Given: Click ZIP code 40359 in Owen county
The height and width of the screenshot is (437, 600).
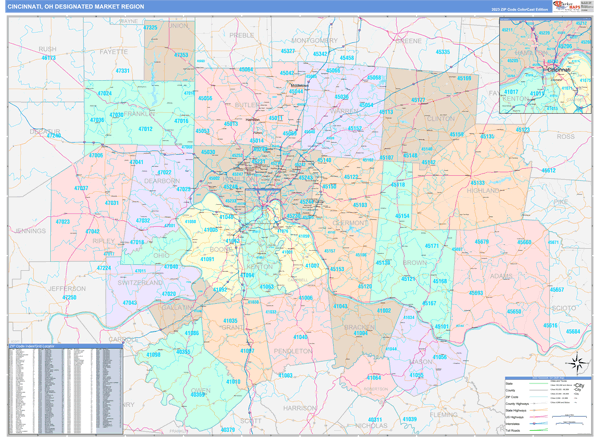Looking at the screenshot, I should click(x=198, y=395).
